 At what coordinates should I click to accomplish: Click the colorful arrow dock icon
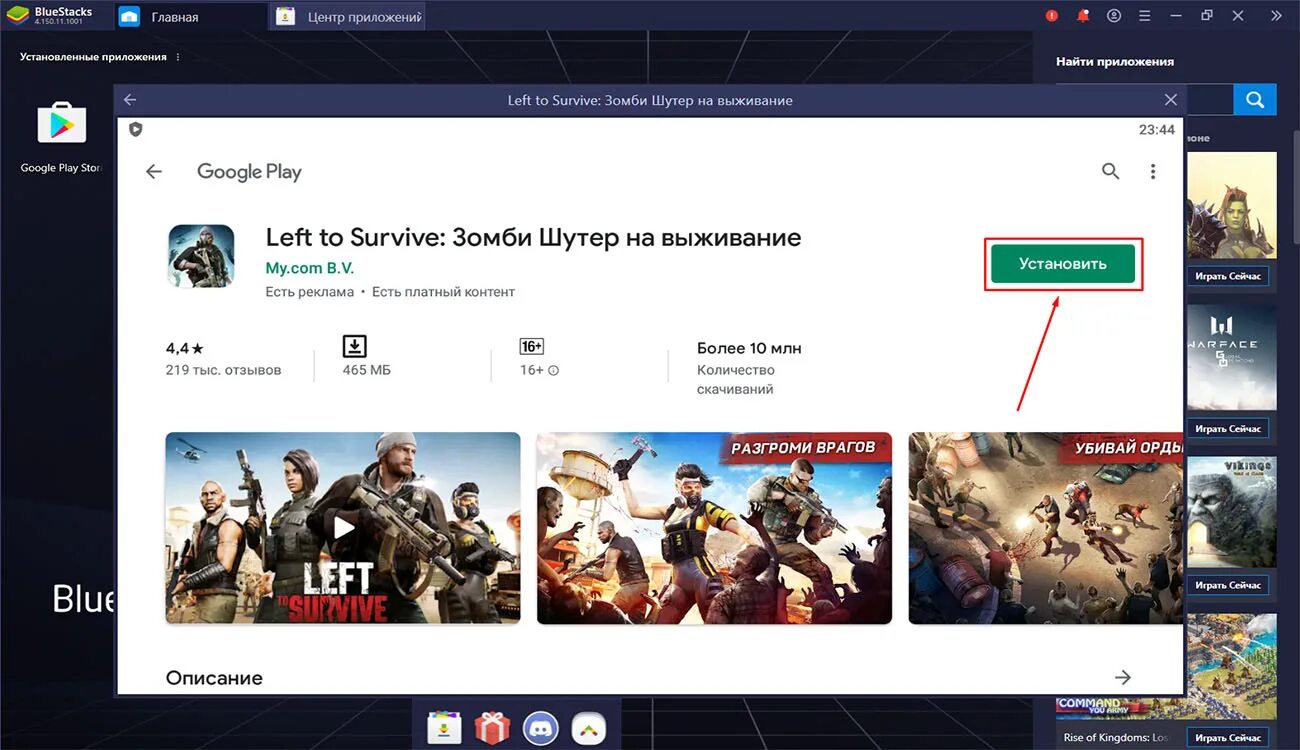click(x=589, y=729)
